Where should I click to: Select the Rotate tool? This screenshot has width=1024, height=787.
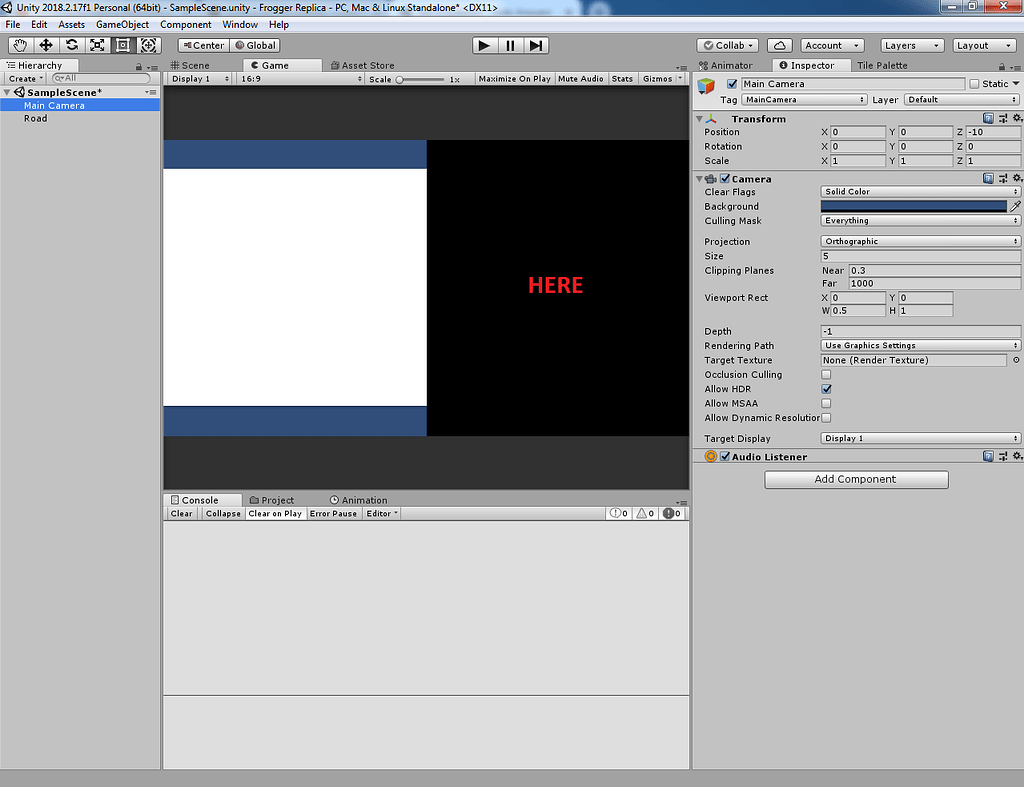[70, 45]
